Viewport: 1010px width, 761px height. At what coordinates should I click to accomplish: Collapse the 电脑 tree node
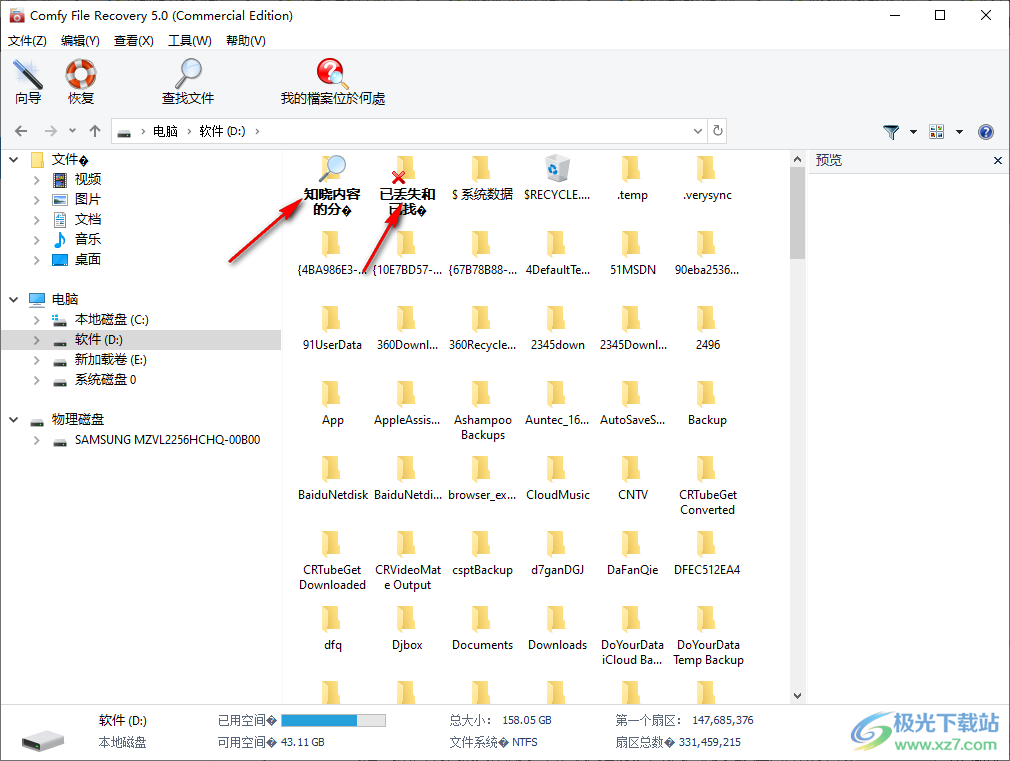tap(14, 299)
